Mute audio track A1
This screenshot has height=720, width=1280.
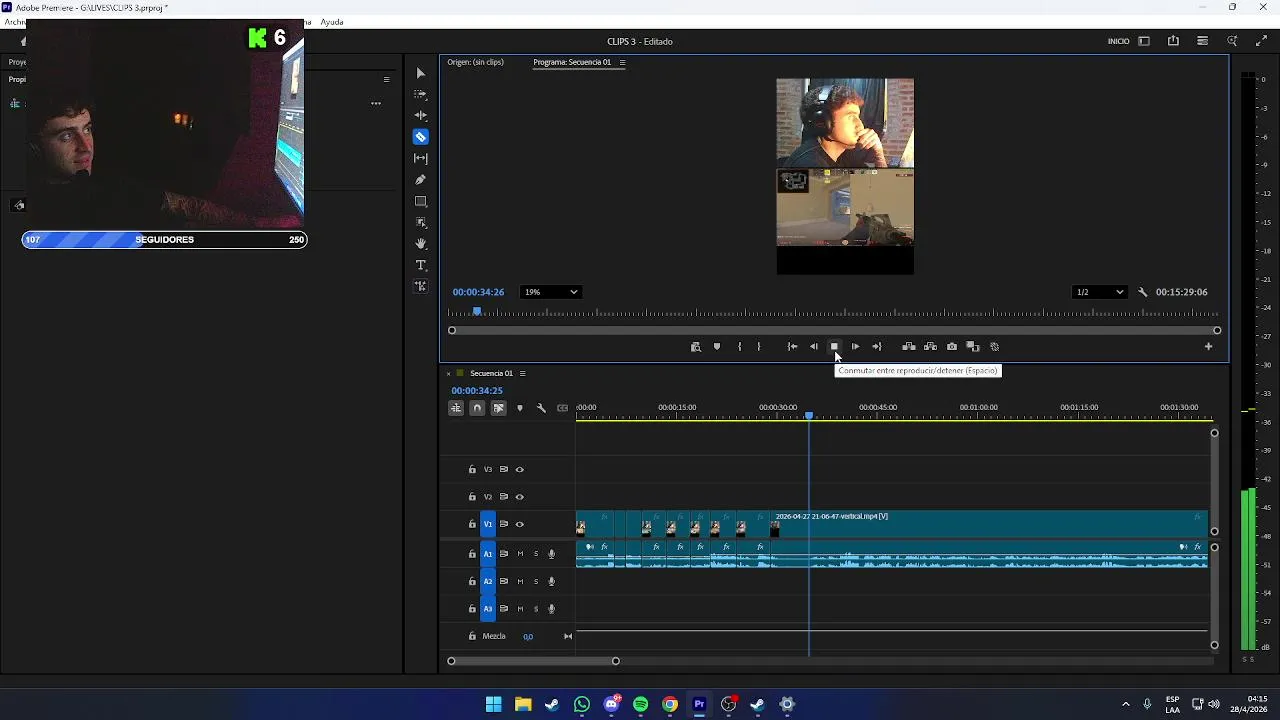tap(520, 554)
